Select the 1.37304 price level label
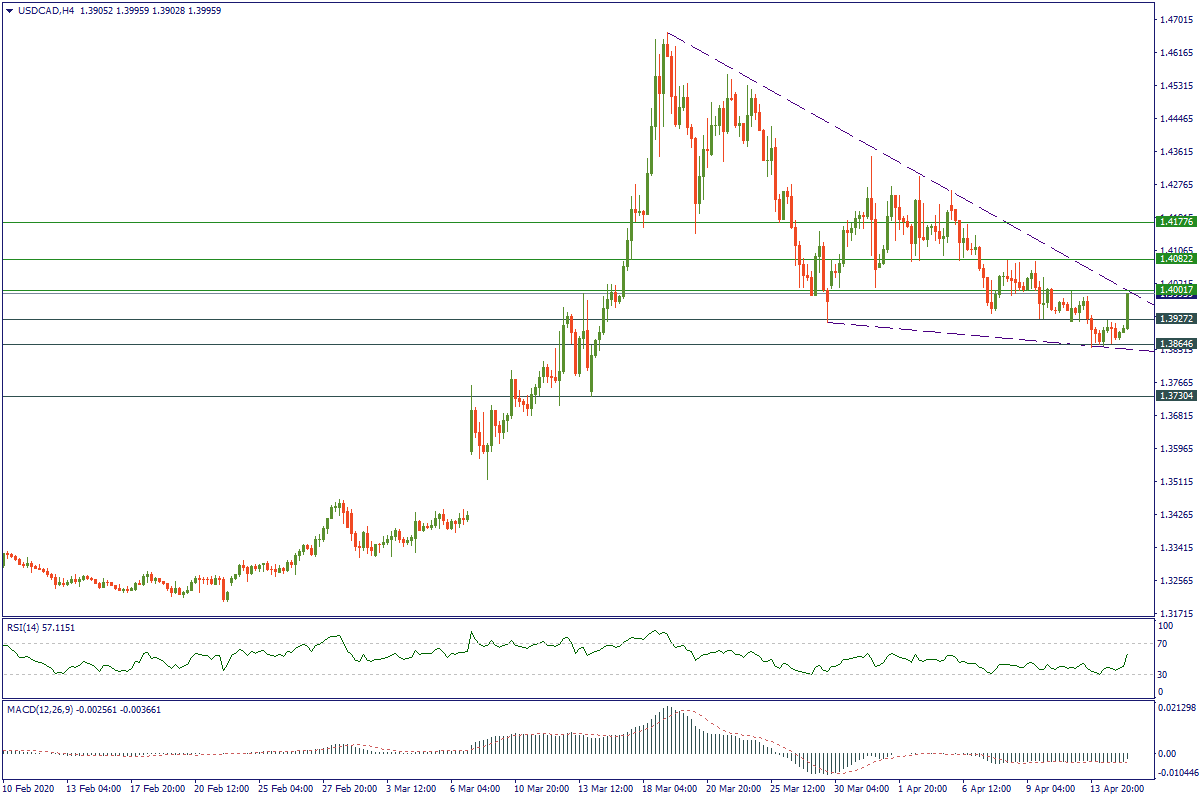Image resolution: width=1200 pixels, height=800 pixels. point(1176,396)
